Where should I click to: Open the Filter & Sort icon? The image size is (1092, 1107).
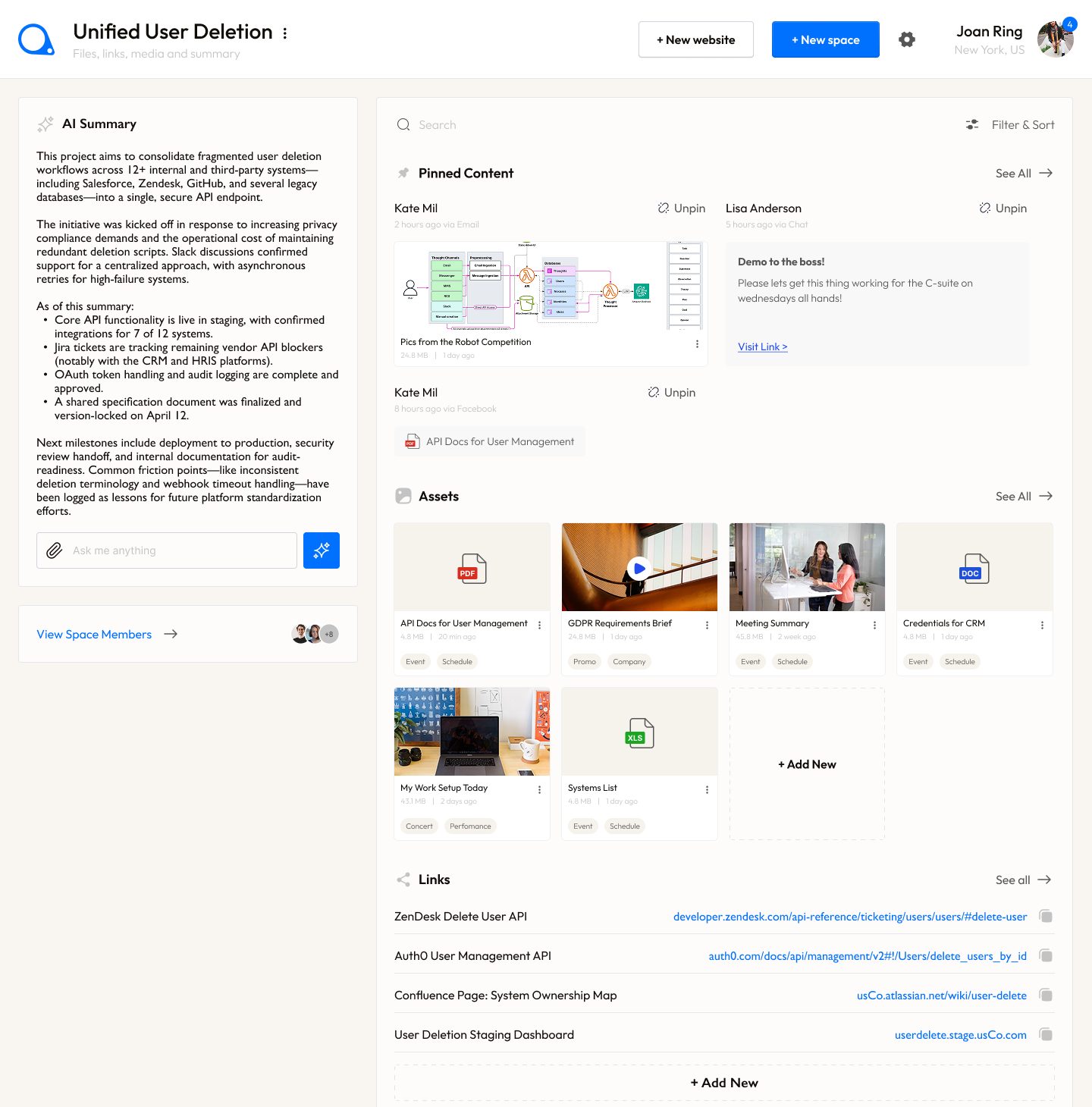pyautogui.click(x=972, y=125)
